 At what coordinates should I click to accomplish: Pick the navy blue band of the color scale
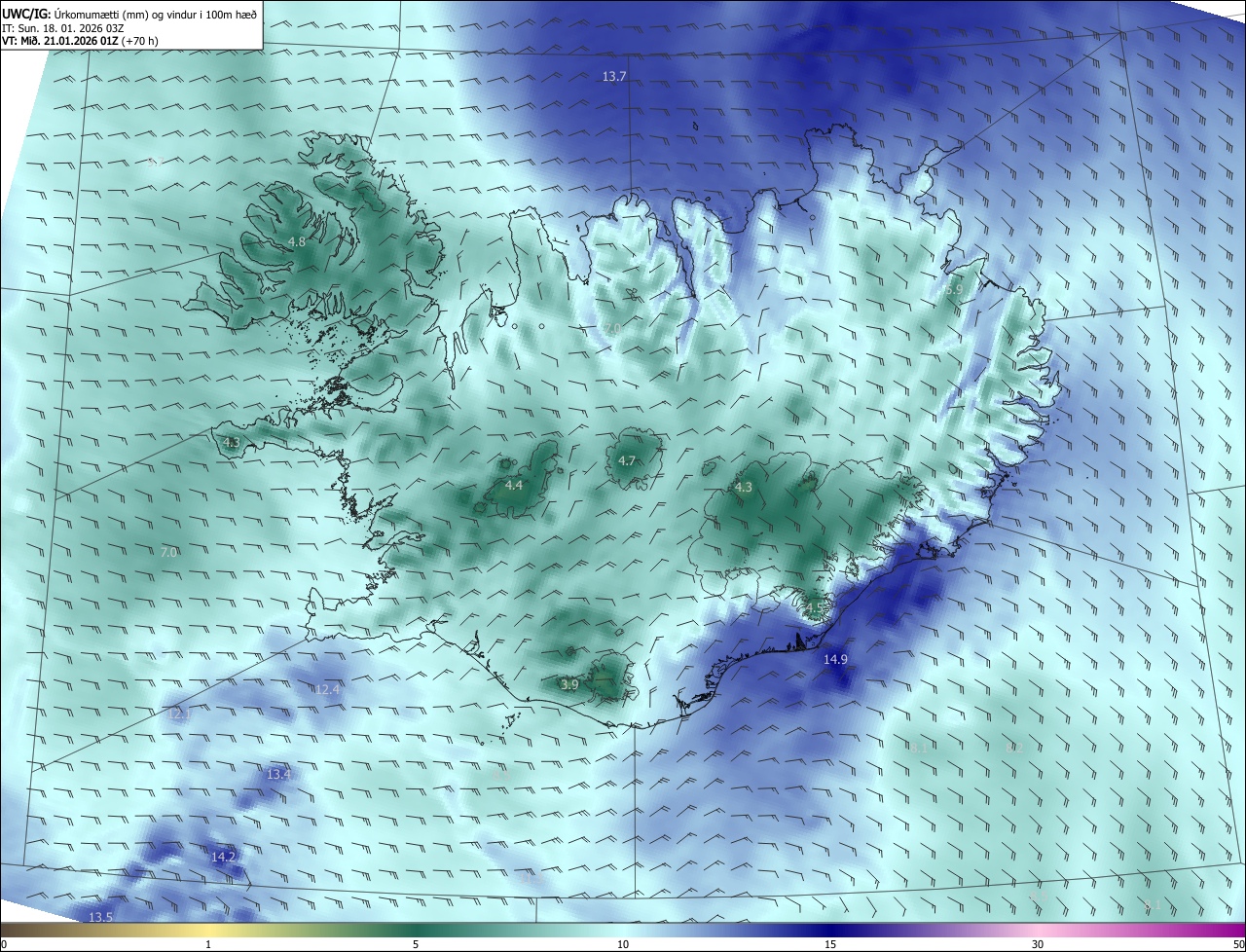click(830, 930)
